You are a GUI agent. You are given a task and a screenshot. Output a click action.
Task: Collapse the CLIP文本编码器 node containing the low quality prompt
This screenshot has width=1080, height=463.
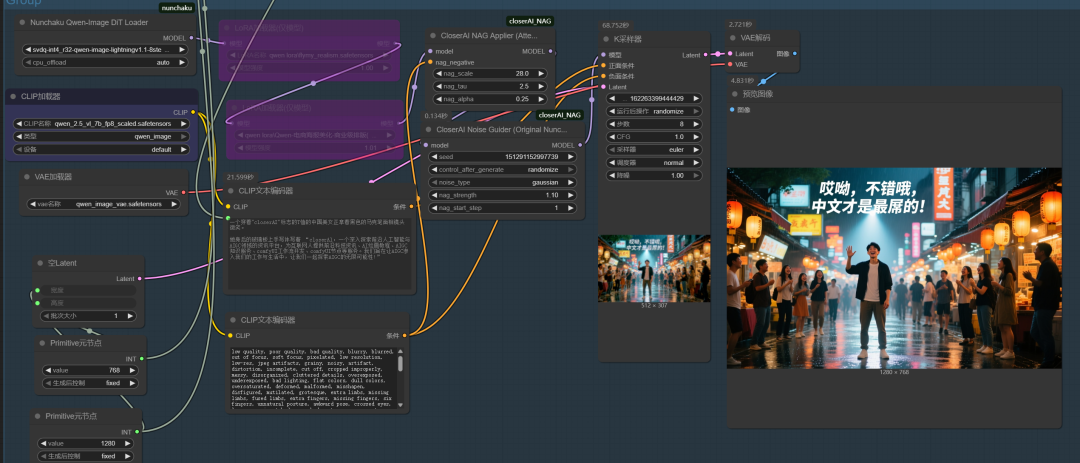click(232, 320)
